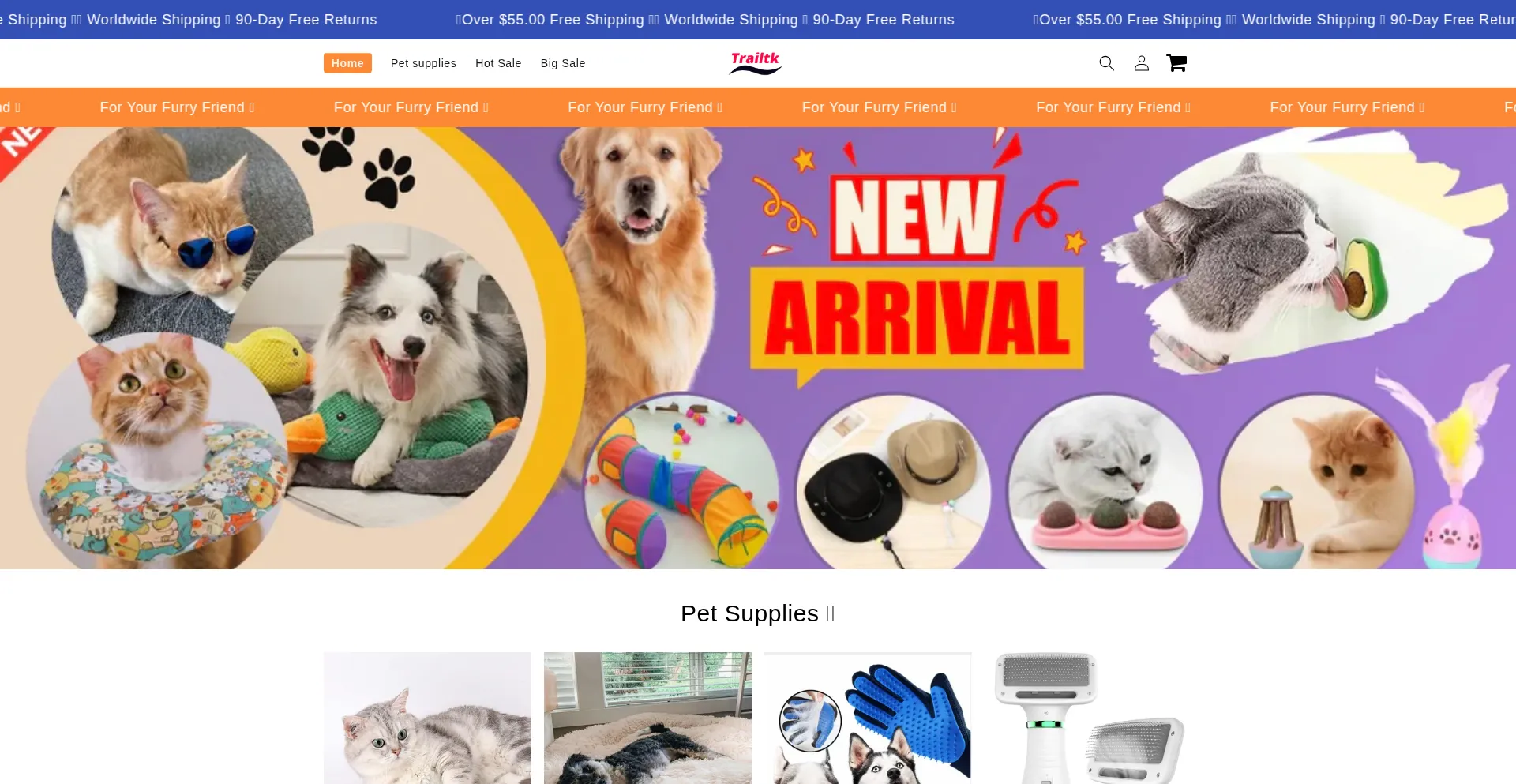Click the cowboy hats circle image

click(x=893, y=482)
